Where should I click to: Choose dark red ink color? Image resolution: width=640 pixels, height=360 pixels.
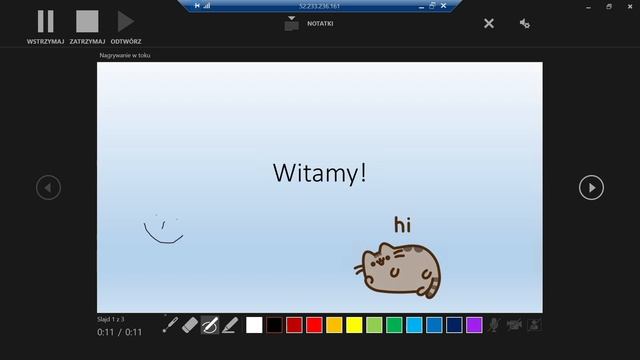(x=294, y=325)
